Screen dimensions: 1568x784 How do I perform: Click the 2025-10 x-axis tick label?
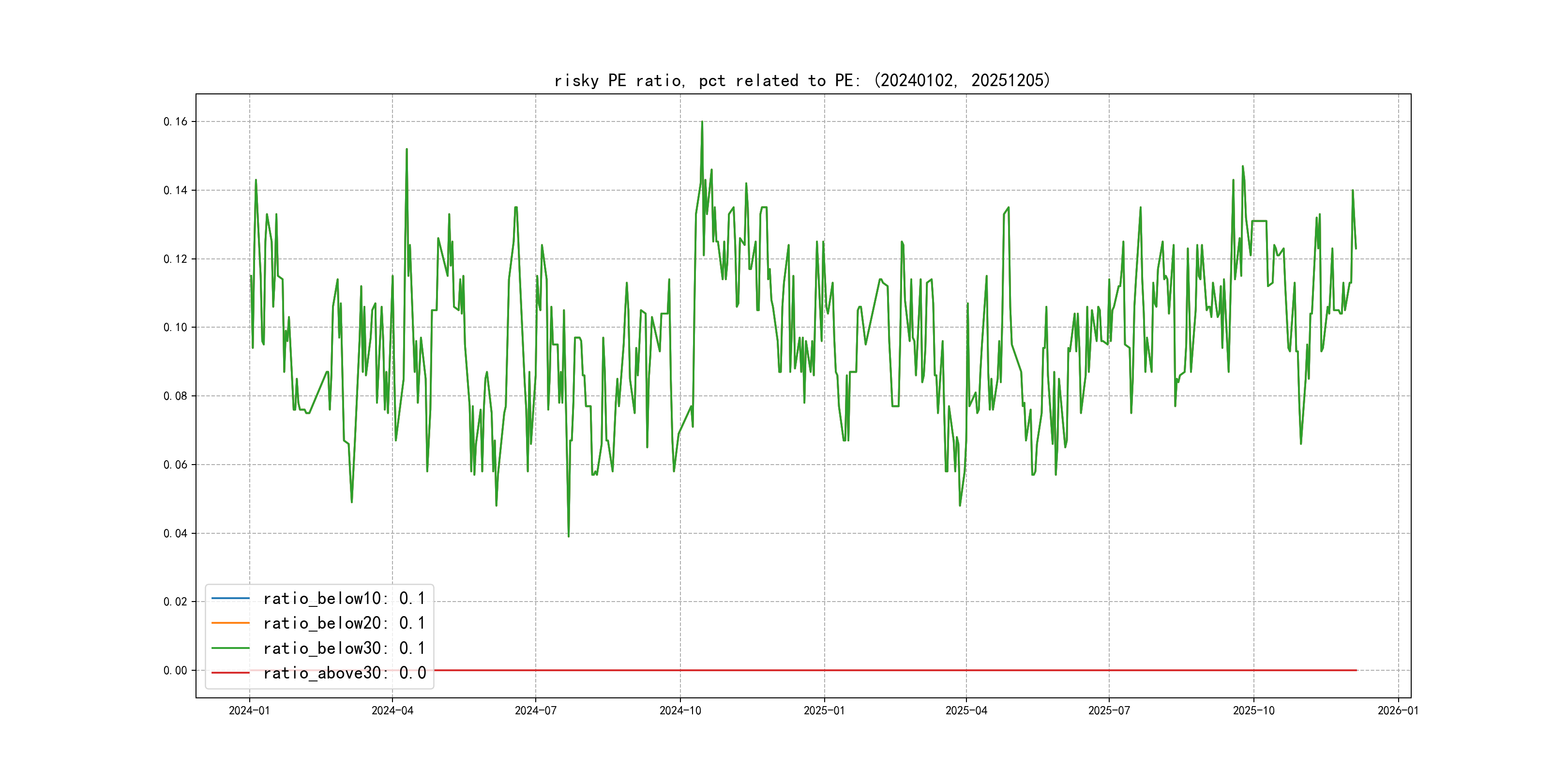pyautogui.click(x=1253, y=710)
